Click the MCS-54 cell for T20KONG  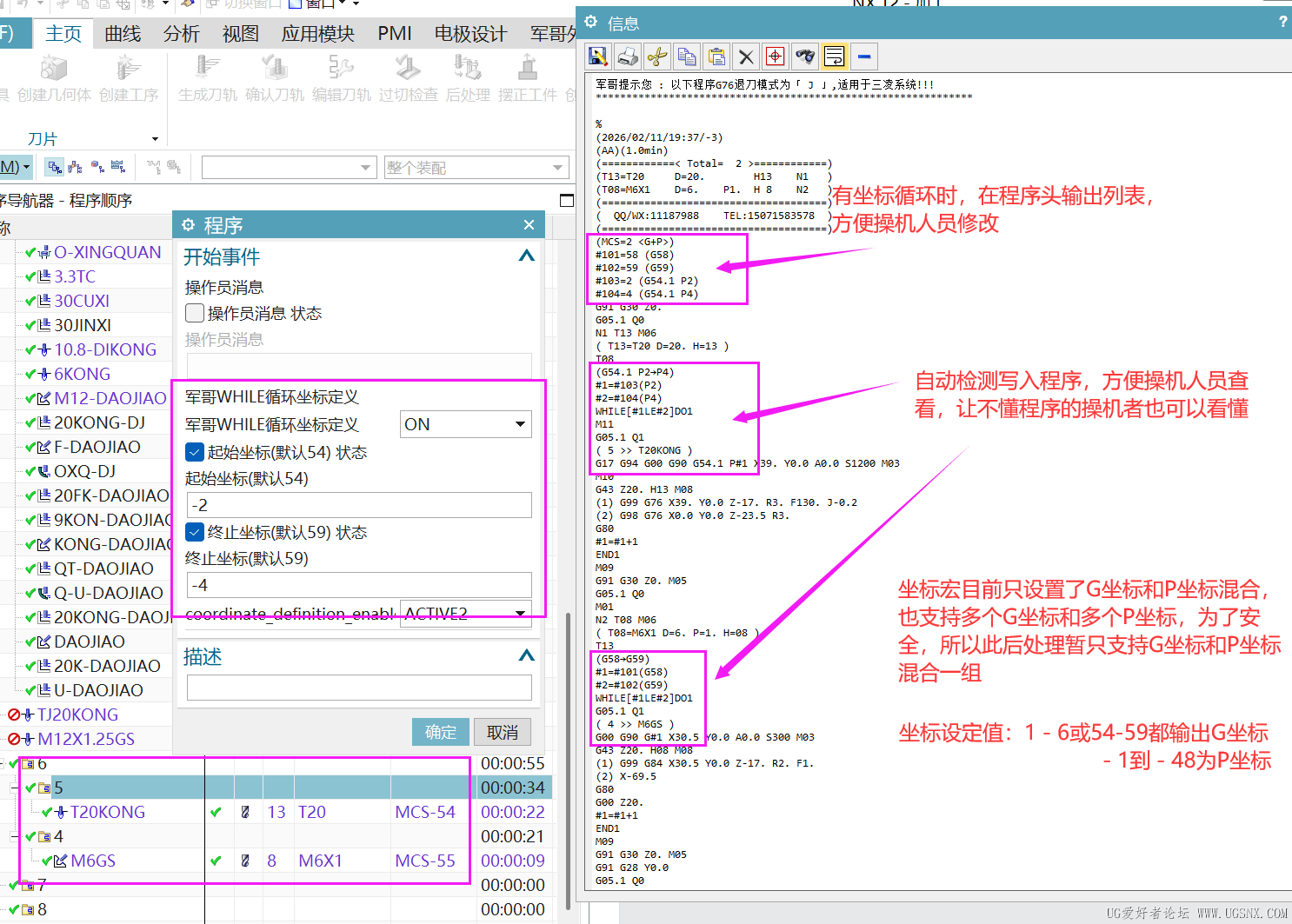pos(425,812)
